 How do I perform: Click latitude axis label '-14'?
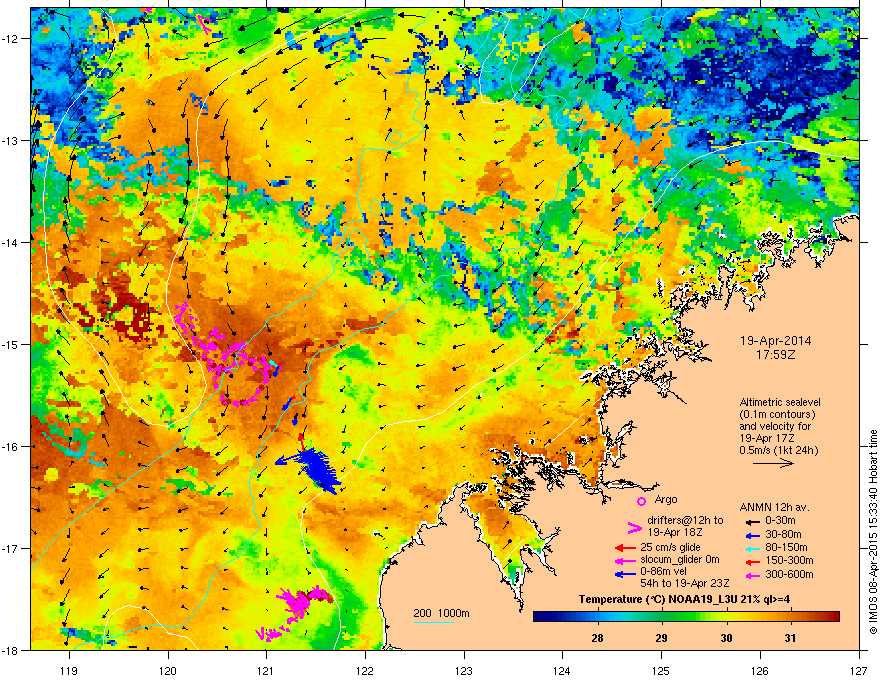click(x=11, y=243)
